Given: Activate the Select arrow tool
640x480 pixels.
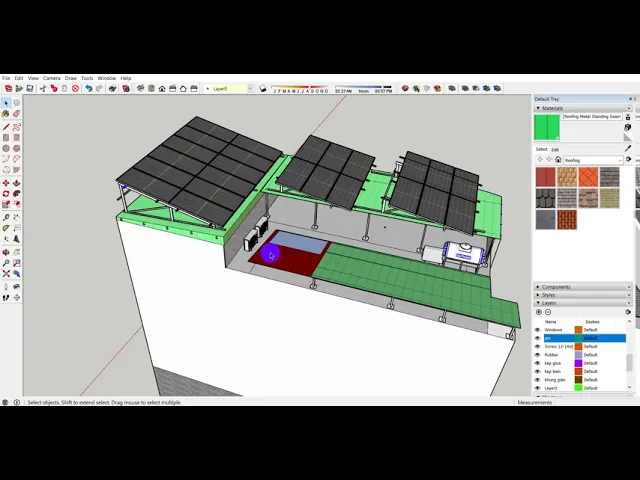Looking at the screenshot, I should coord(6,103).
